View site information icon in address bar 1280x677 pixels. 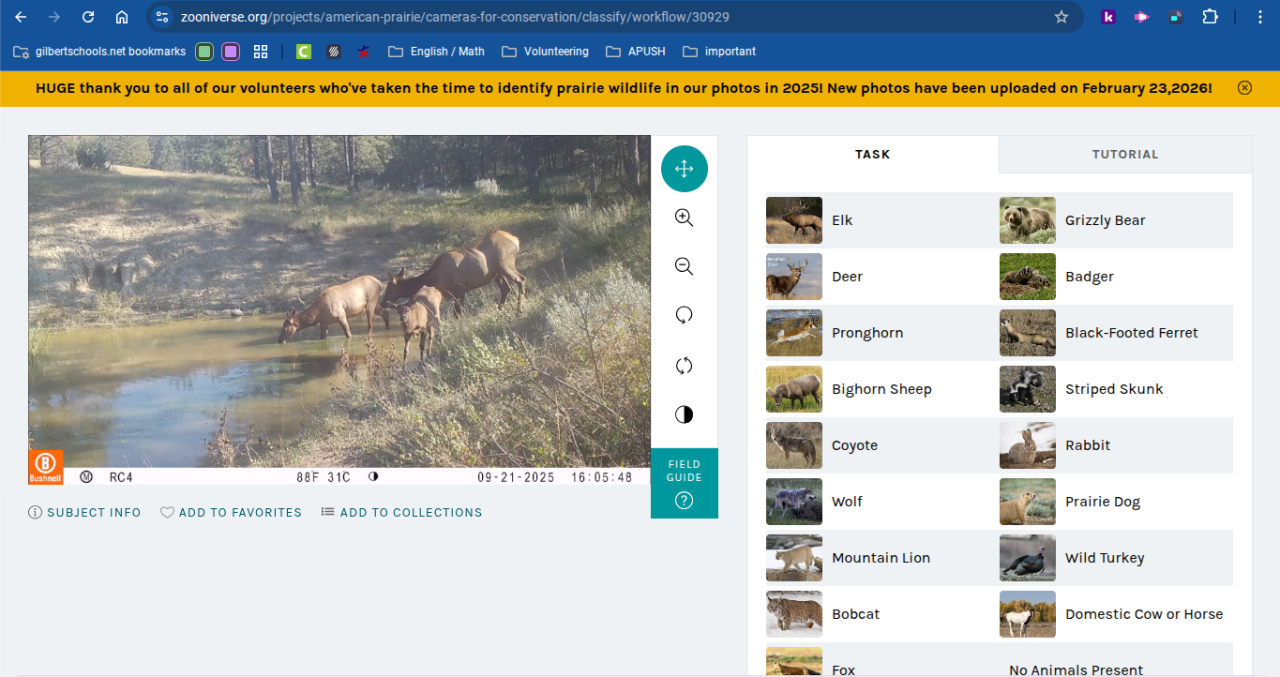tap(162, 17)
